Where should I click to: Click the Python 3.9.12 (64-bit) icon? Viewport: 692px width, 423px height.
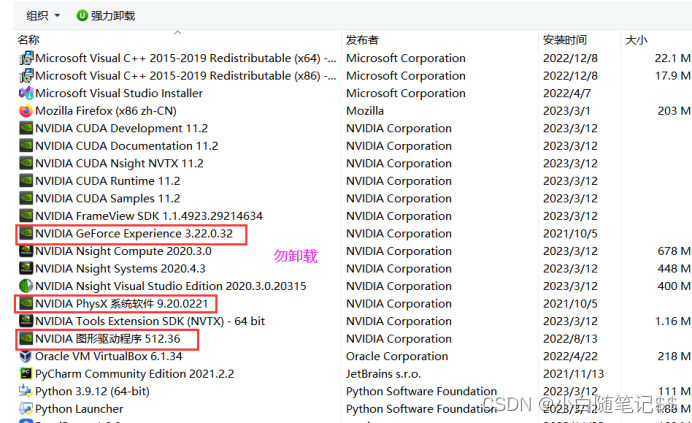pos(26,391)
